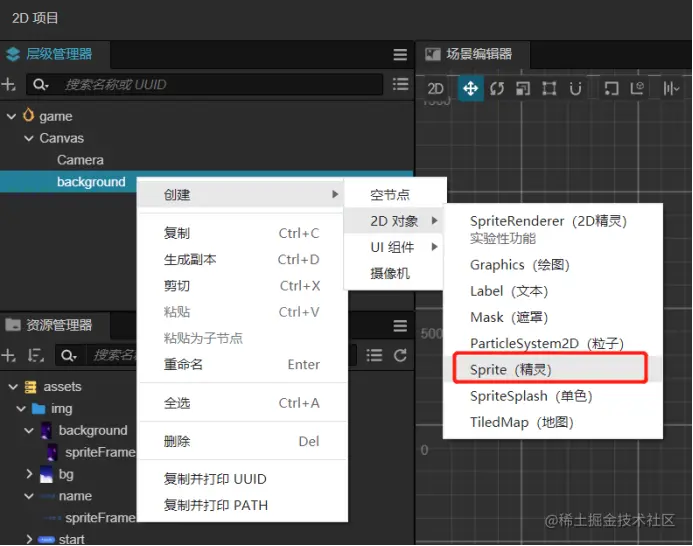Click the asset sort order icon
Viewport: 693px width, 546px height.
point(36,355)
